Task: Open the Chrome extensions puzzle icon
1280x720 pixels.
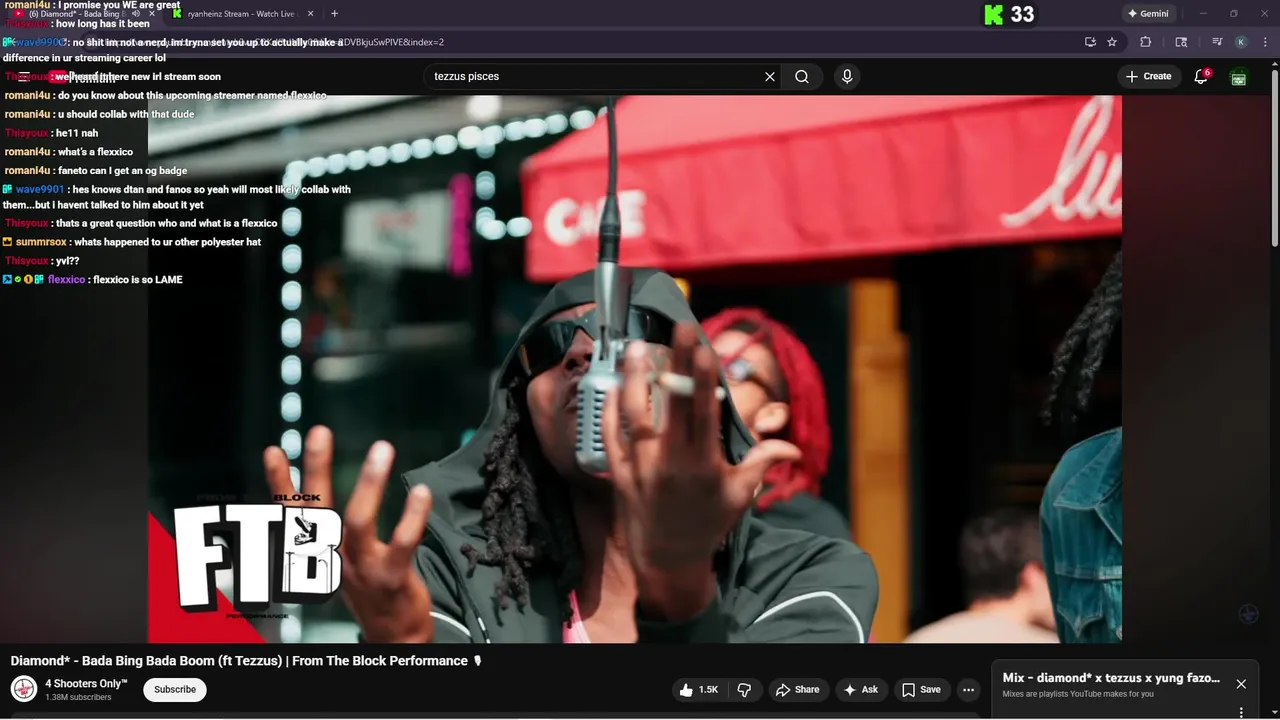Action: pos(1146,42)
